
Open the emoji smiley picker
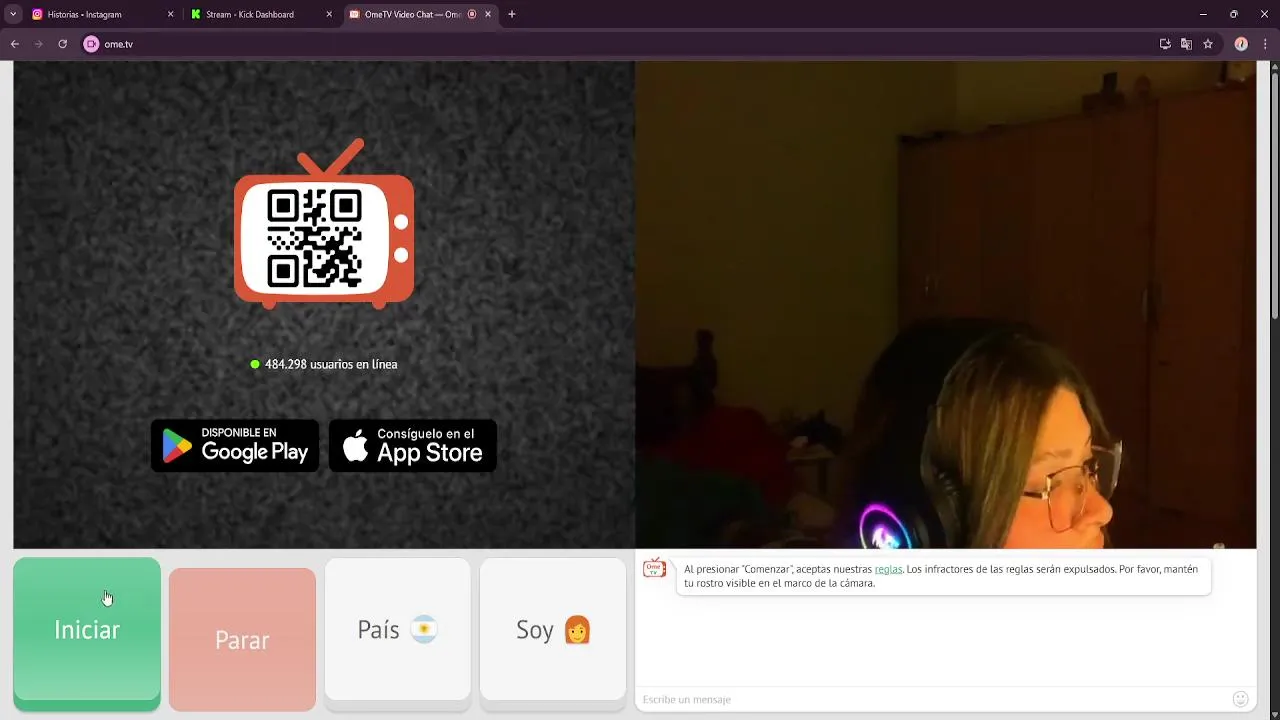[x=1240, y=699]
